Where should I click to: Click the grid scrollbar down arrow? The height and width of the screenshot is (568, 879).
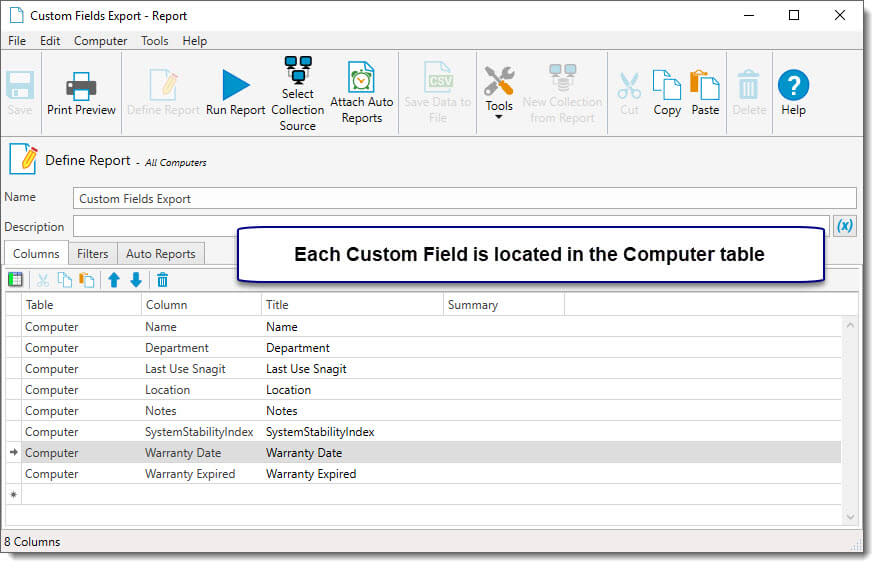click(850, 517)
